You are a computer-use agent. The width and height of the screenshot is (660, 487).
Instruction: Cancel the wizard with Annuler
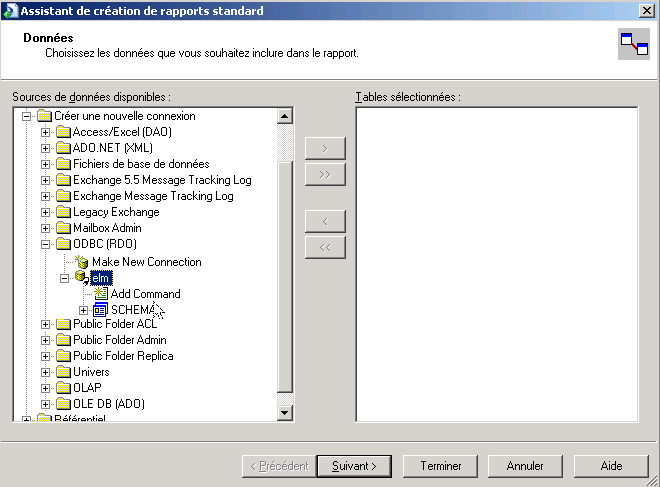coord(525,466)
